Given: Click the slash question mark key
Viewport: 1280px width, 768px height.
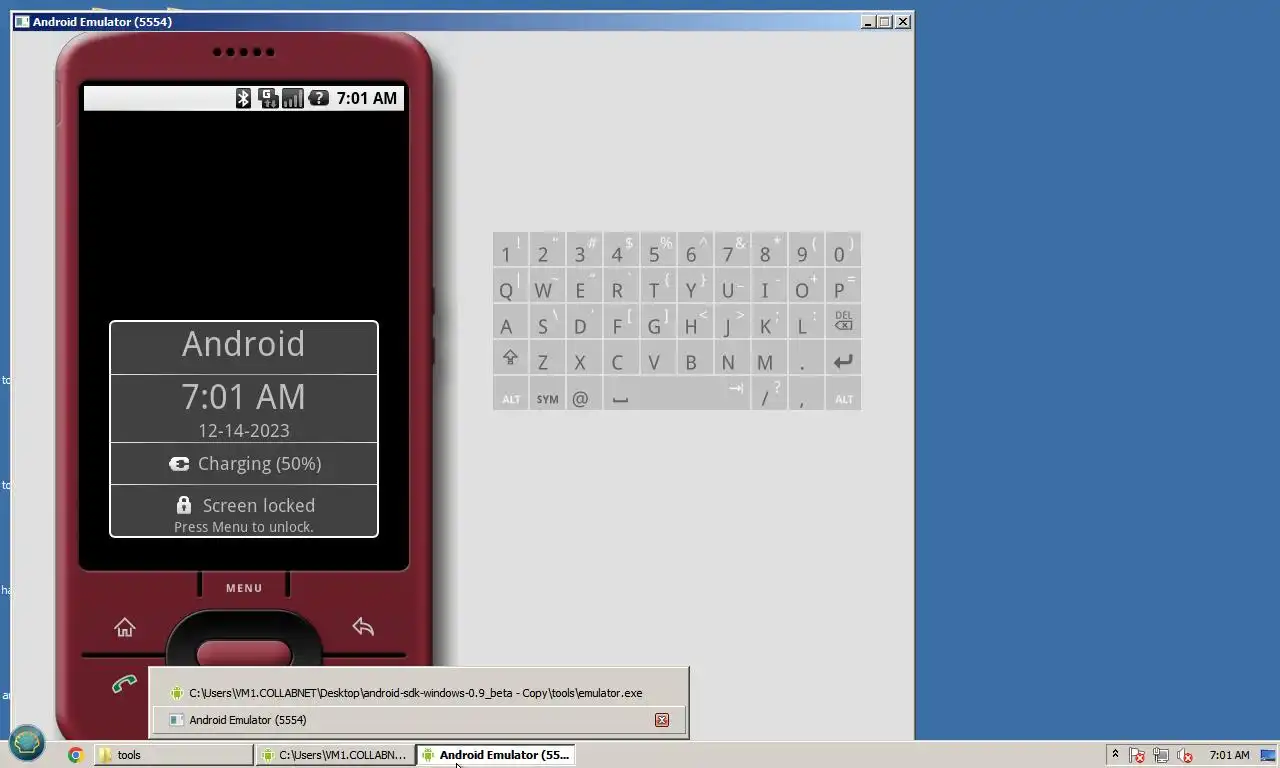Looking at the screenshot, I should tap(767, 394).
